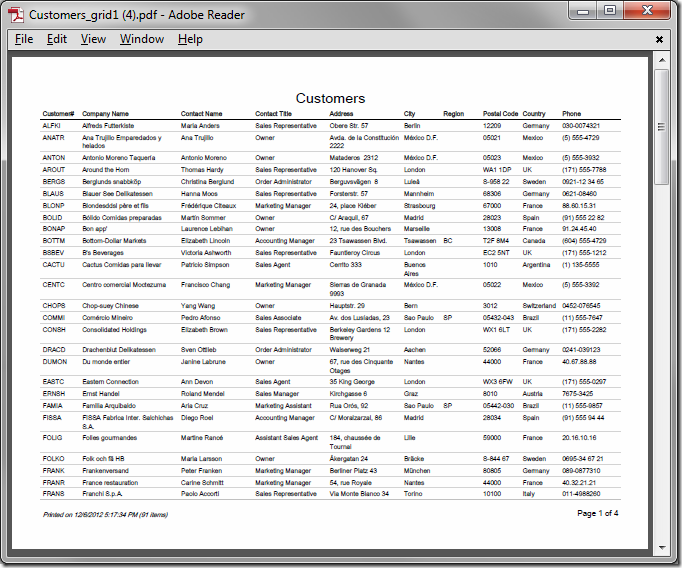
Task: Click customer ID ANATR
Action: pos(53,138)
